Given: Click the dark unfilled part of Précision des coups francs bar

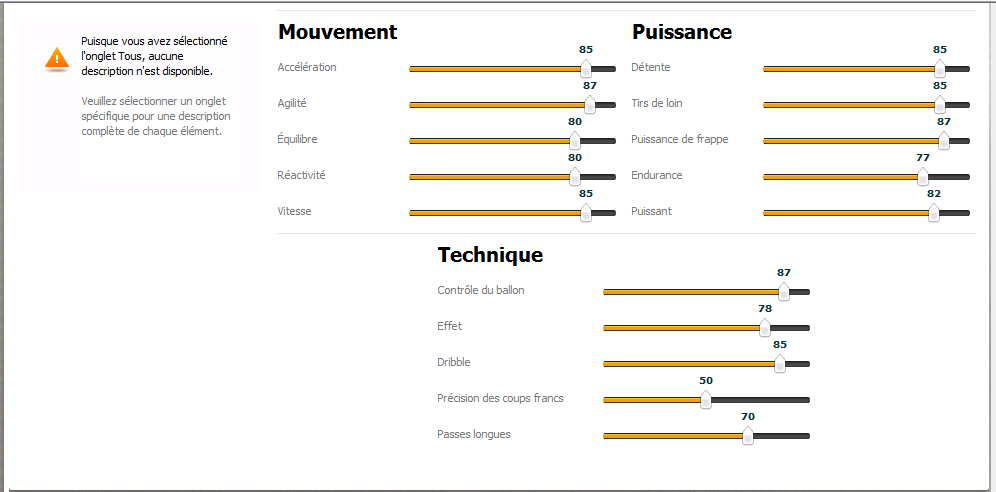Looking at the screenshot, I should pyautogui.click(x=760, y=400).
